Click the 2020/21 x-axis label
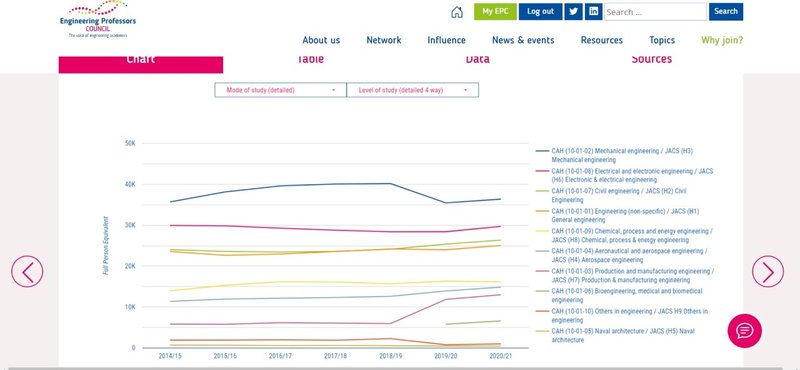The image size is (800, 370). point(501,356)
